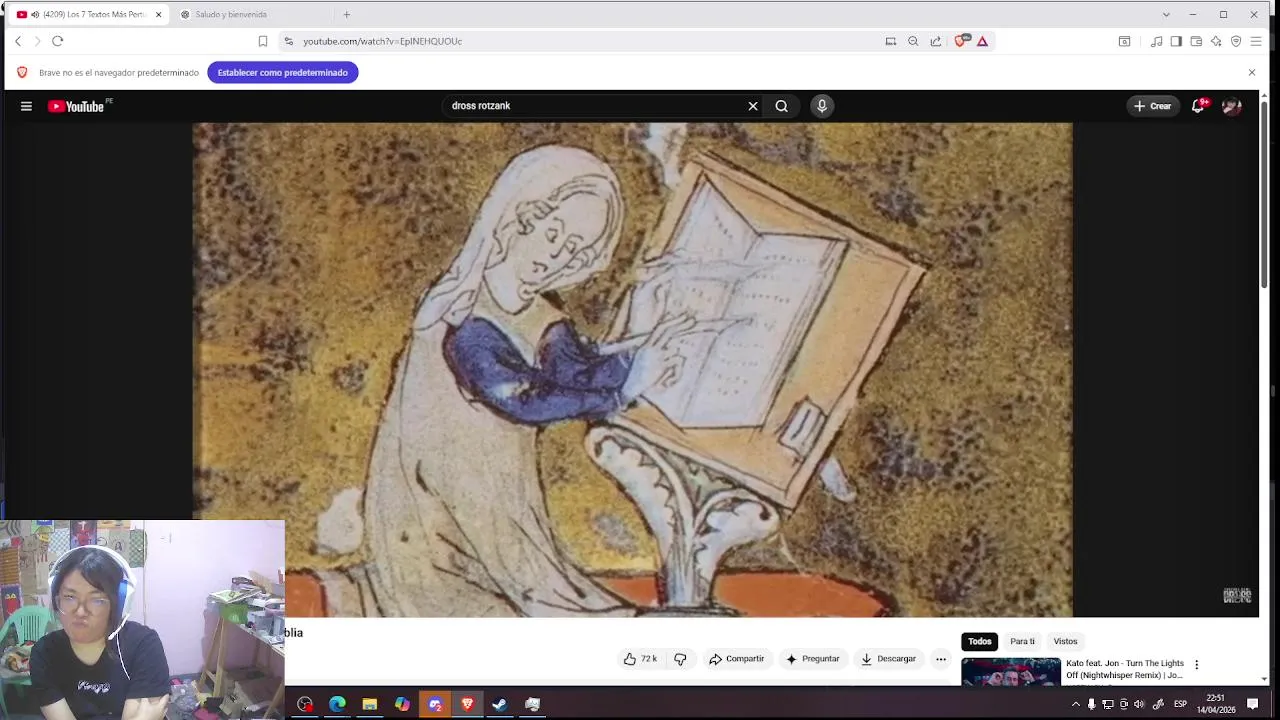Open the YouTube account avatar menu
The image size is (1280, 720).
(x=1232, y=106)
